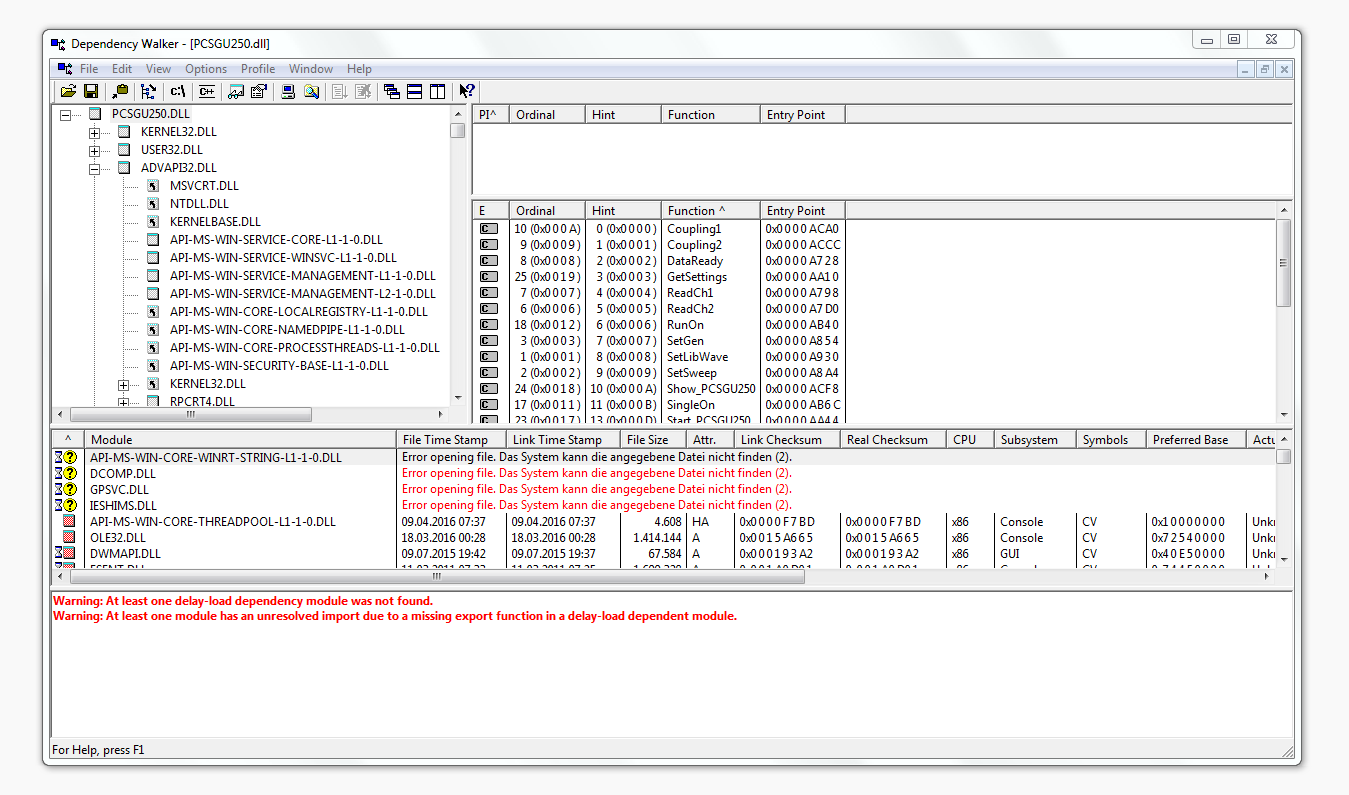The width and height of the screenshot is (1349, 795).
Task: Toggle the Full Paths c:\ button
Action: (178, 91)
